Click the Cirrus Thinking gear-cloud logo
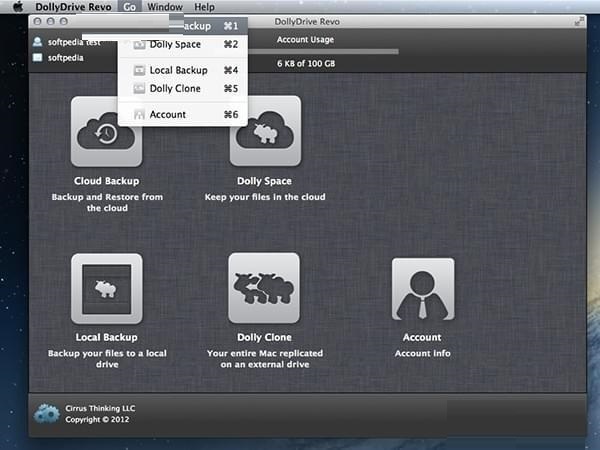 [47, 413]
